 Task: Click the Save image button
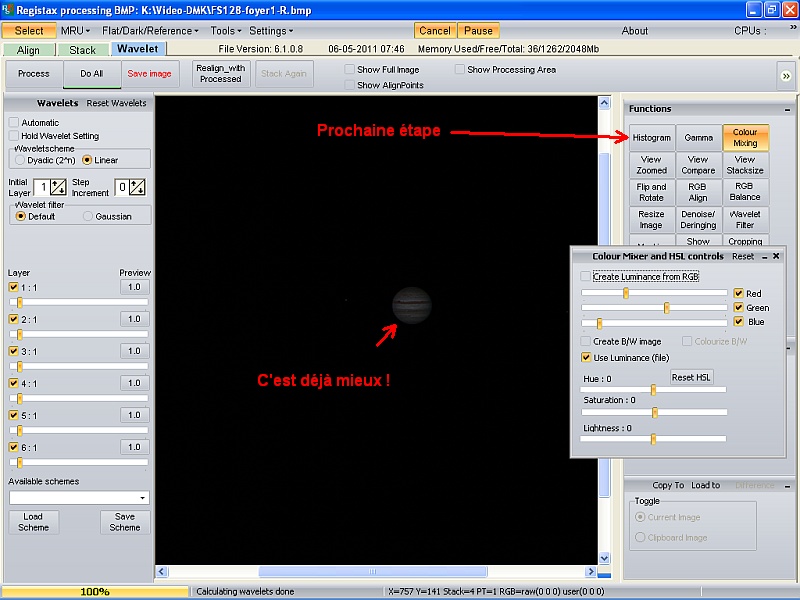pyautogui.click(x=151, y=73)
